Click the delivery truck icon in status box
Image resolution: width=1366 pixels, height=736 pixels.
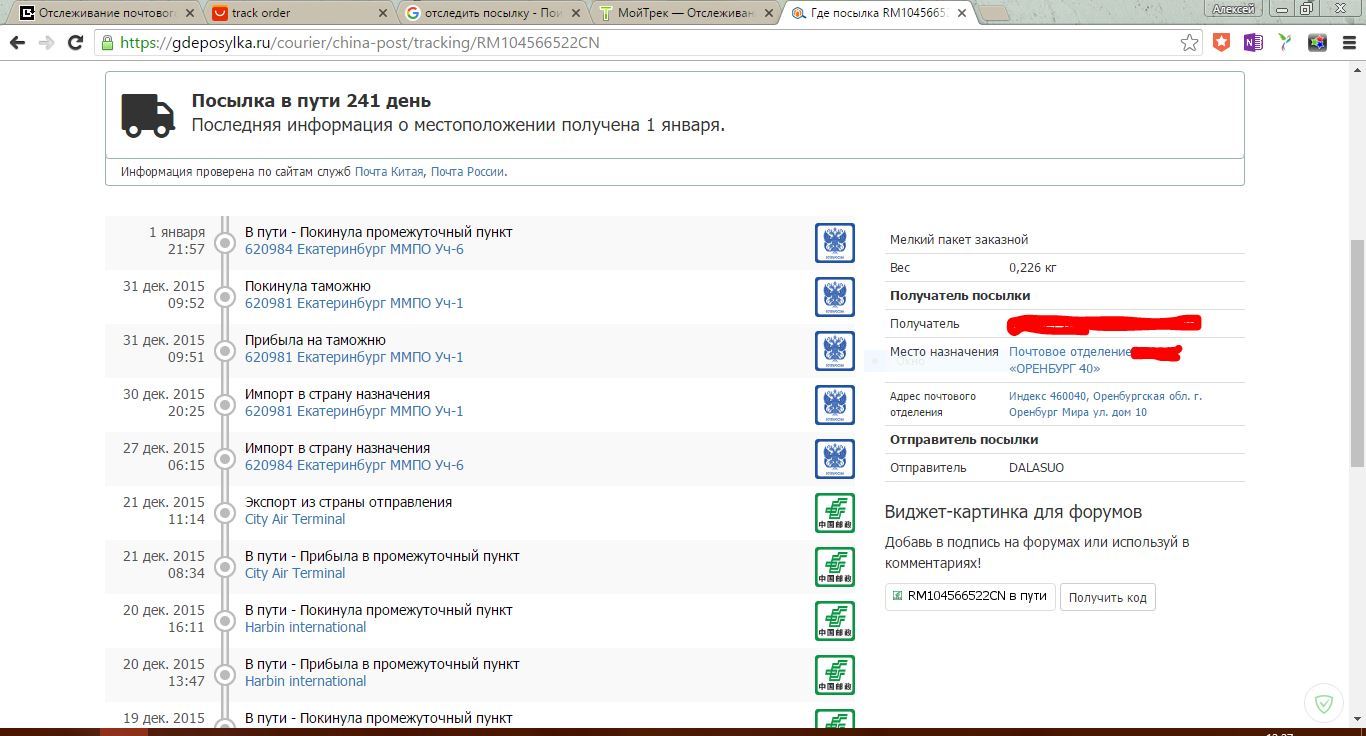click(148, 114)
